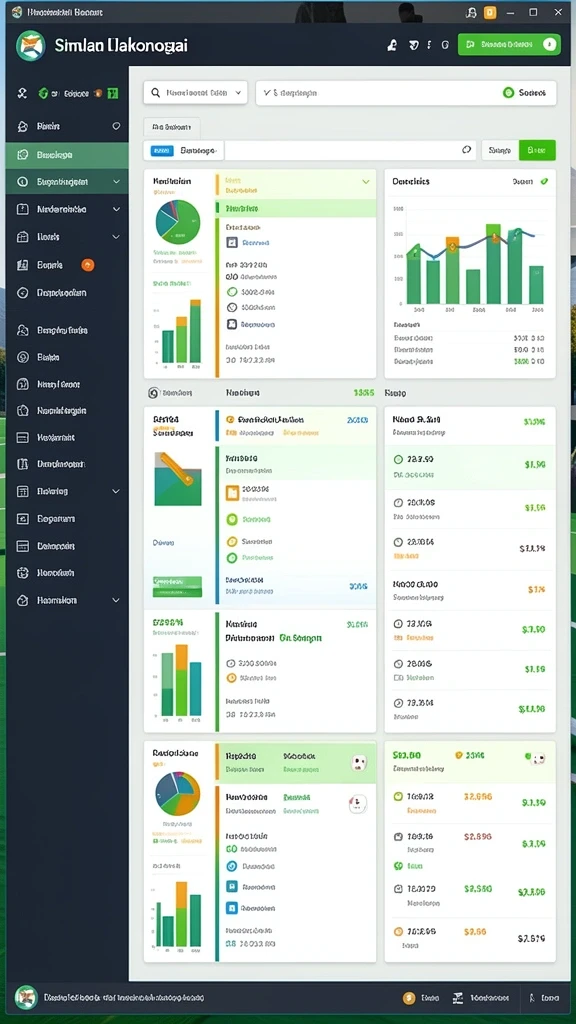The image size is (576, 1024).
Task: Select the highlighted green sidebar menu item
Action: [67, 155]
